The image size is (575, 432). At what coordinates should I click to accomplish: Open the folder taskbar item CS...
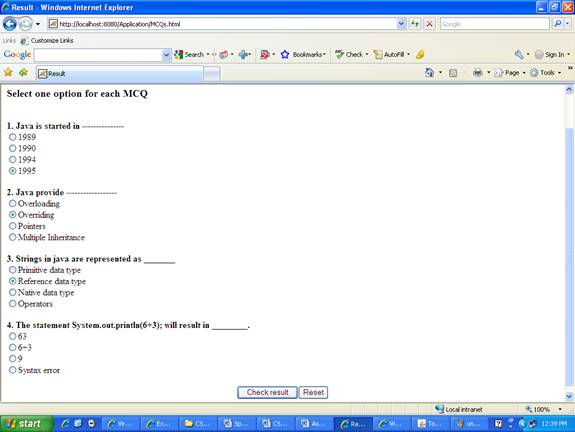[x=197, y=424]
